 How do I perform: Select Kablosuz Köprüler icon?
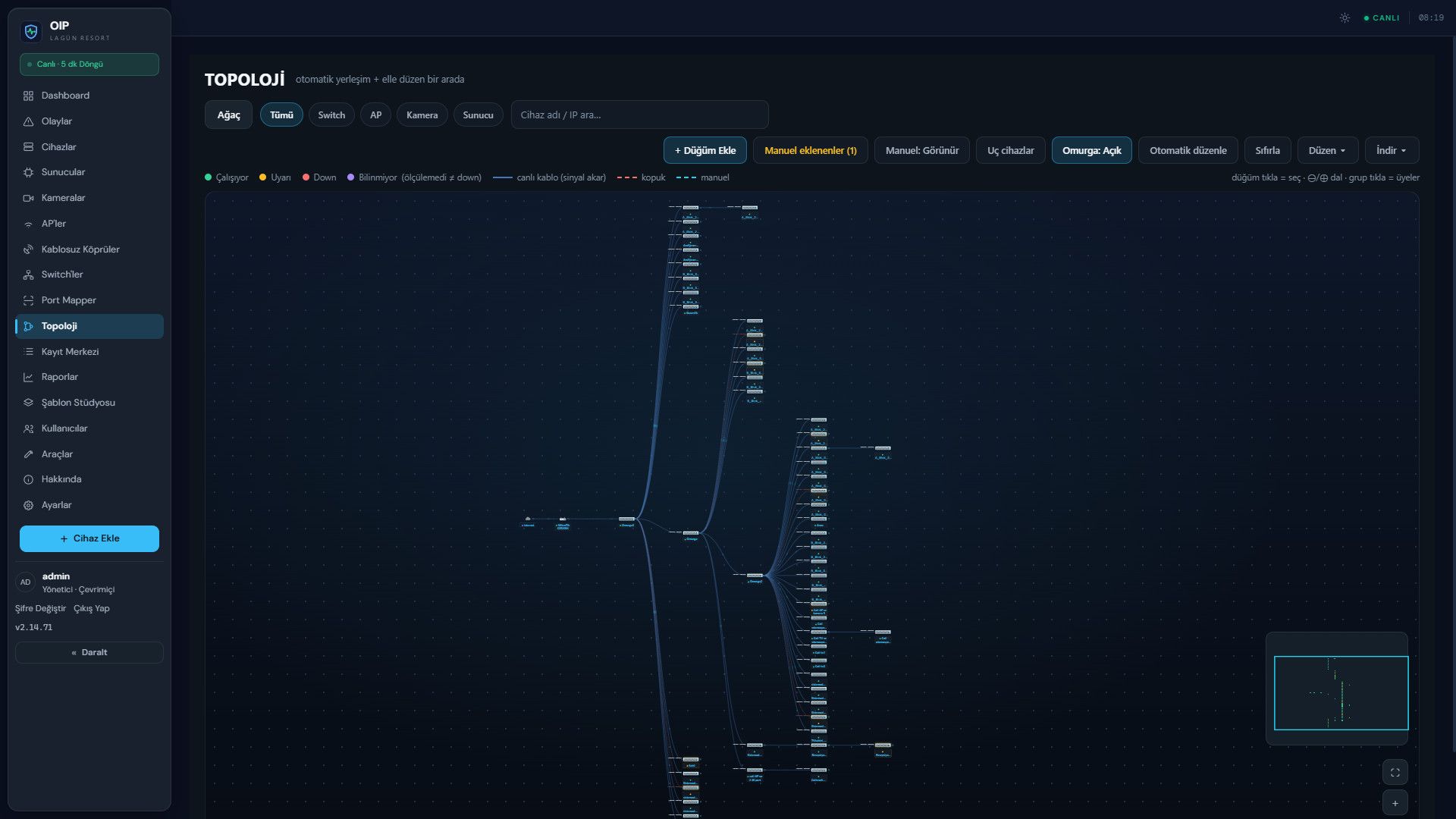[x=28, y=249]
